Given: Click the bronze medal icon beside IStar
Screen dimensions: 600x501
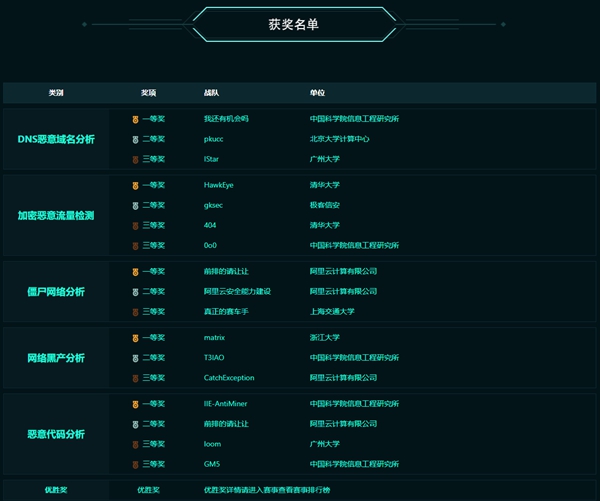Looking at the screenshot, I should (136, 159).
